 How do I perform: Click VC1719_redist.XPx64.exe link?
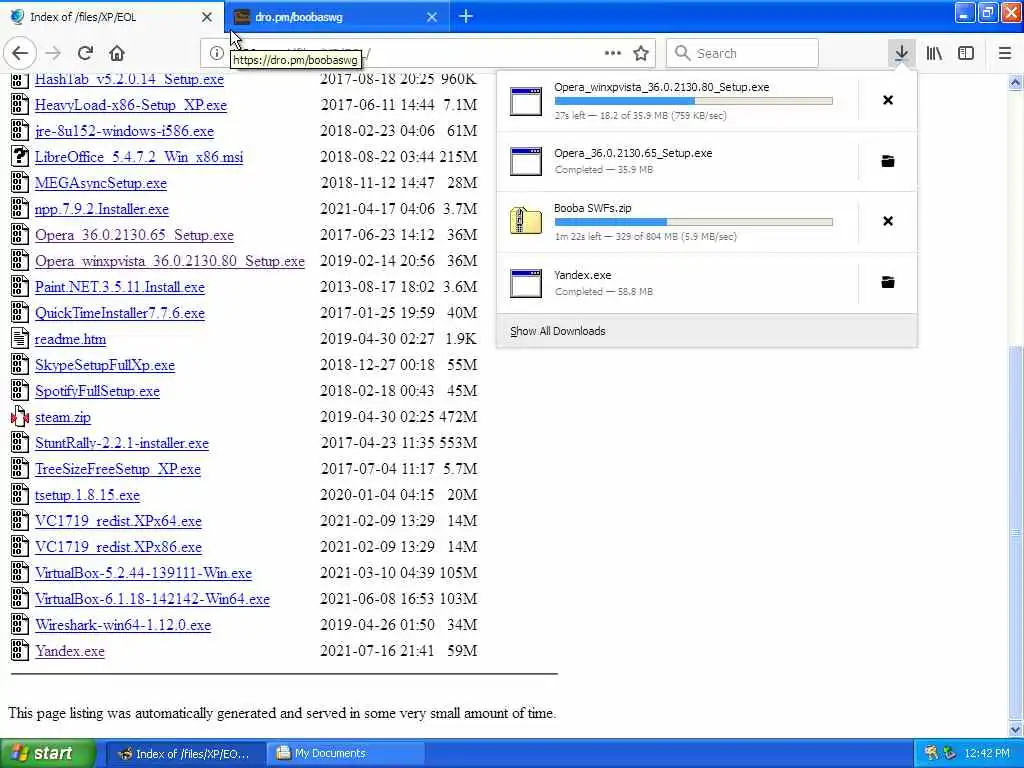[x=118, y=522]
